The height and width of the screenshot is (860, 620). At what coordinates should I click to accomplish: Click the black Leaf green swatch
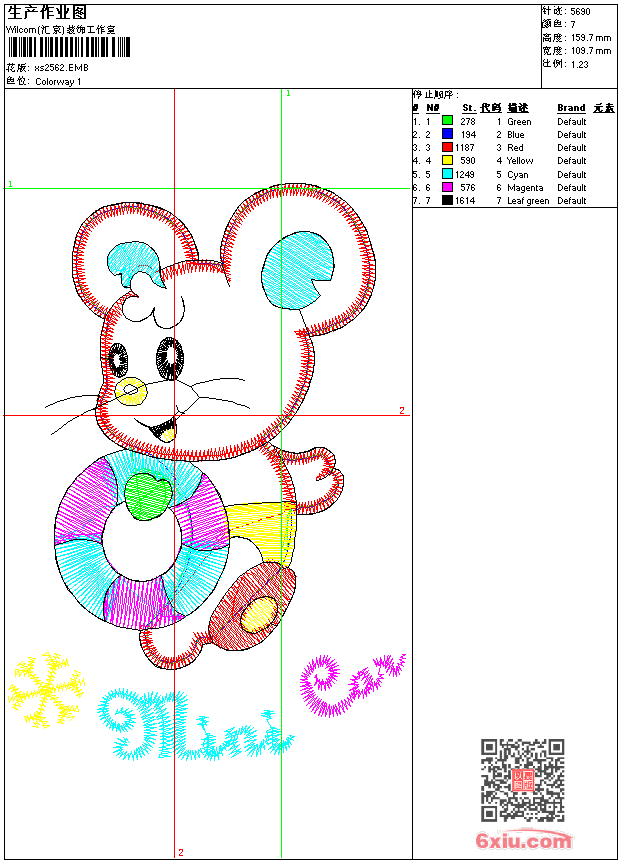pyautogui.click(x=447, y=200)
